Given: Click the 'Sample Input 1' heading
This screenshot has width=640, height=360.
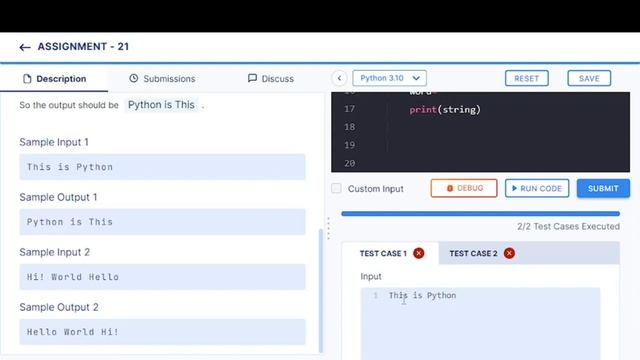Looking at the screenshot, I should [54, 142].
